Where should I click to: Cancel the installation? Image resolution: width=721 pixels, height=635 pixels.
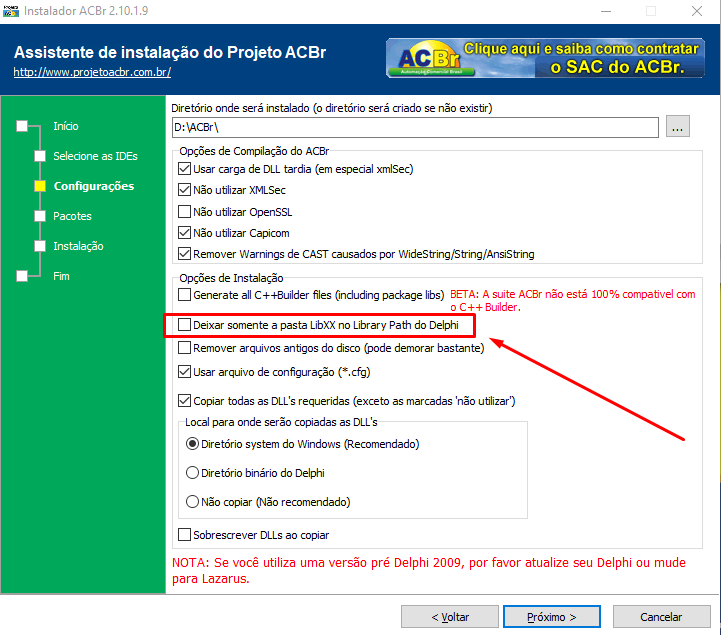pos(662,617)
